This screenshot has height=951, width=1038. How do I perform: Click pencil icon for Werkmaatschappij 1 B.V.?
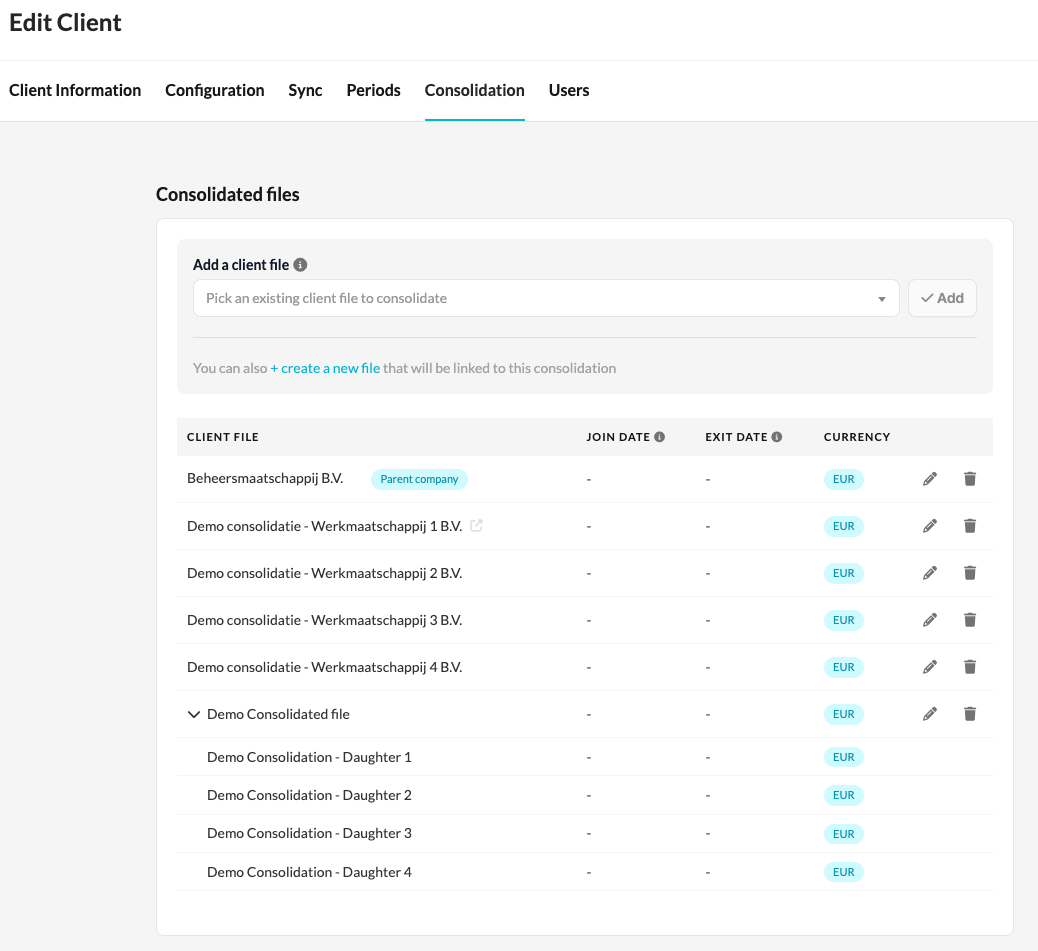coord(930,526)
